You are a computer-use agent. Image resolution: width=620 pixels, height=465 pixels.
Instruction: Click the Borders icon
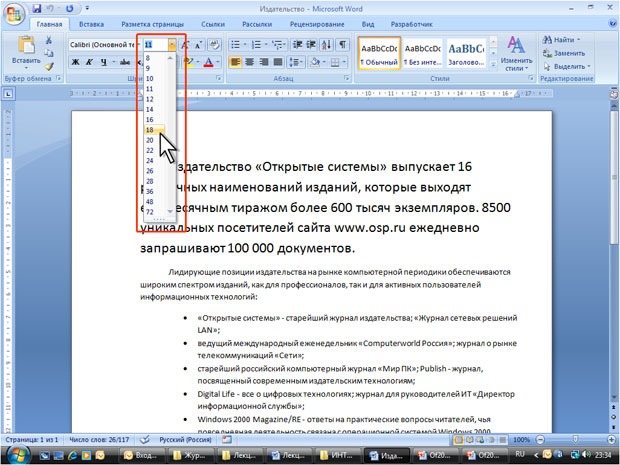(335, 62)
